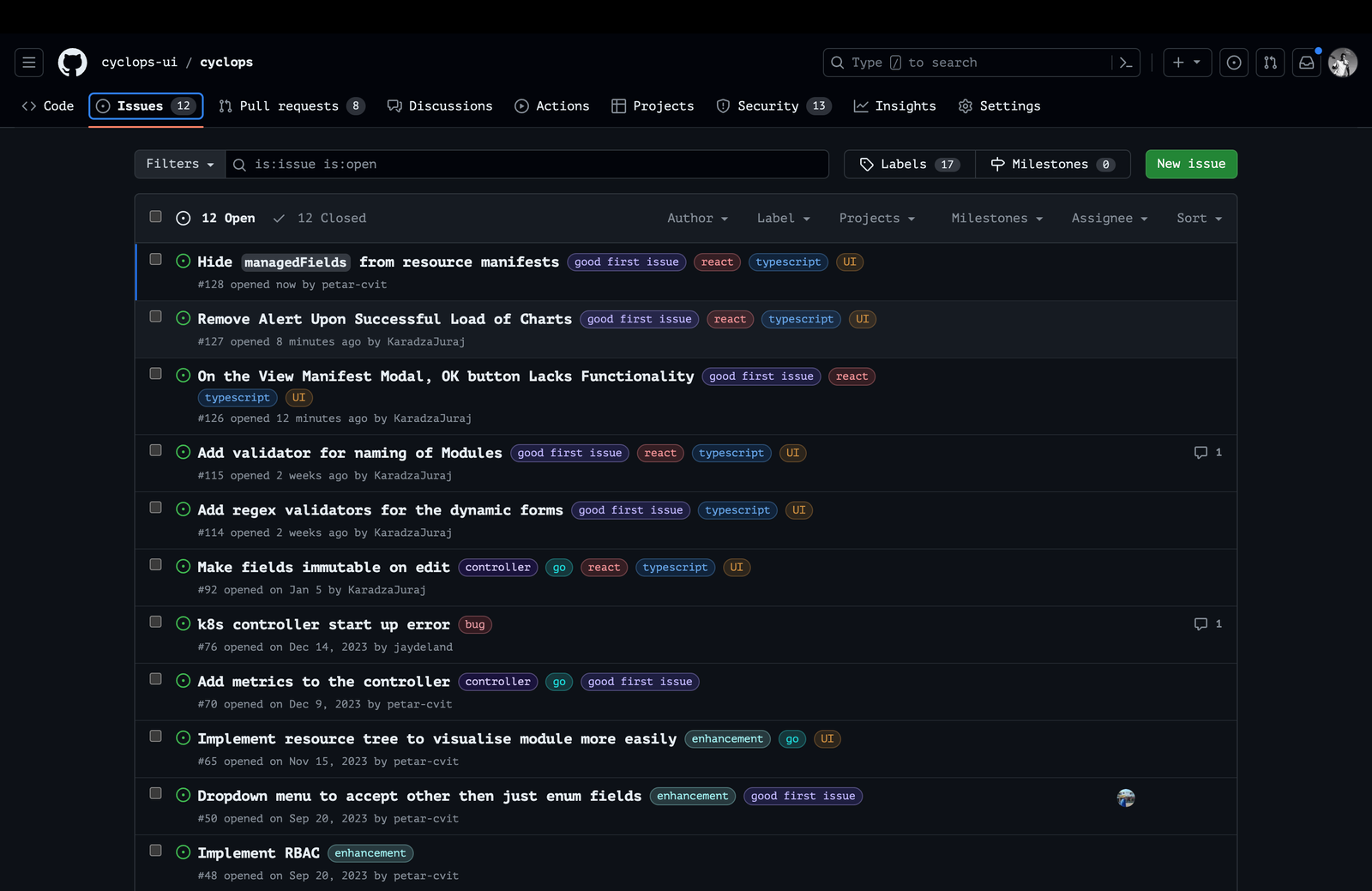Image resolution: width=1372 pixels, height=891 pixels.
Task: Open the pull requests shortcut icon in header
Action: 1270,63
